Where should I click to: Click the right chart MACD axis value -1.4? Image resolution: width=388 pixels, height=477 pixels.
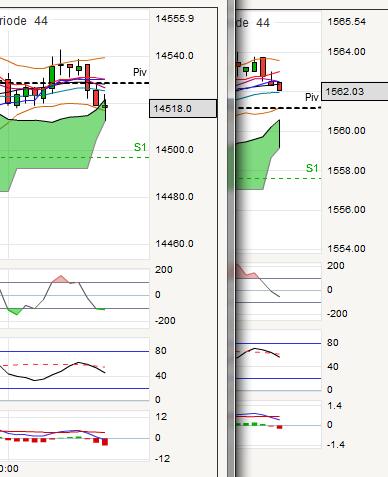click(336, 444)
